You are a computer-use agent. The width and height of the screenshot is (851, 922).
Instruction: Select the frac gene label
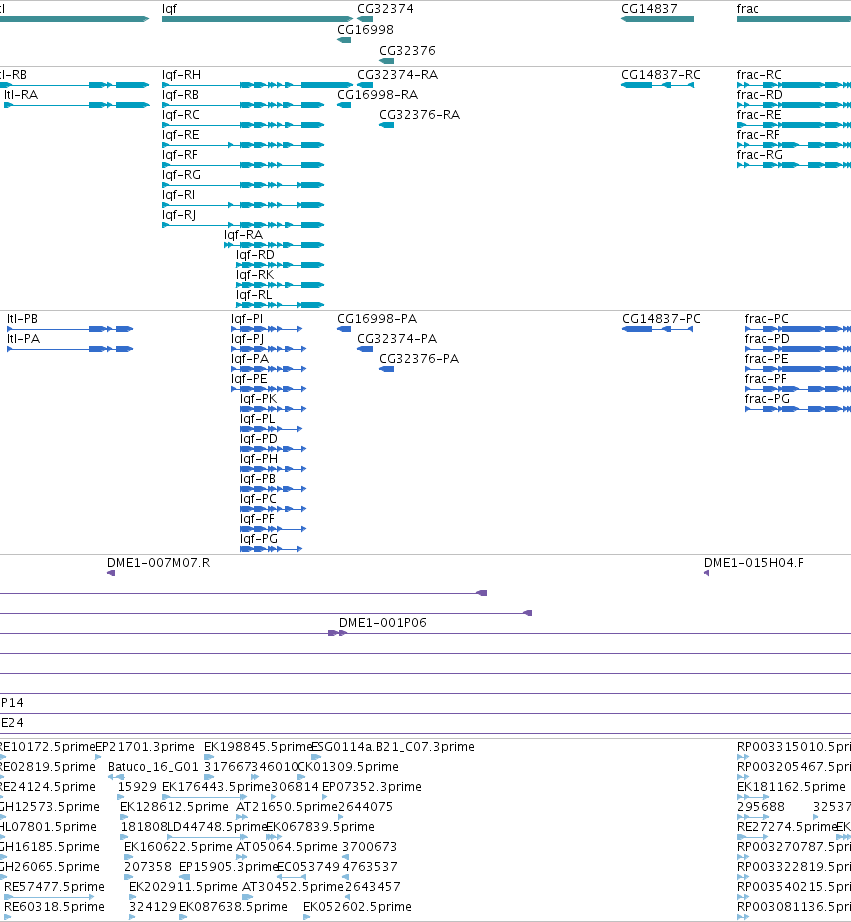pos(747,9)
